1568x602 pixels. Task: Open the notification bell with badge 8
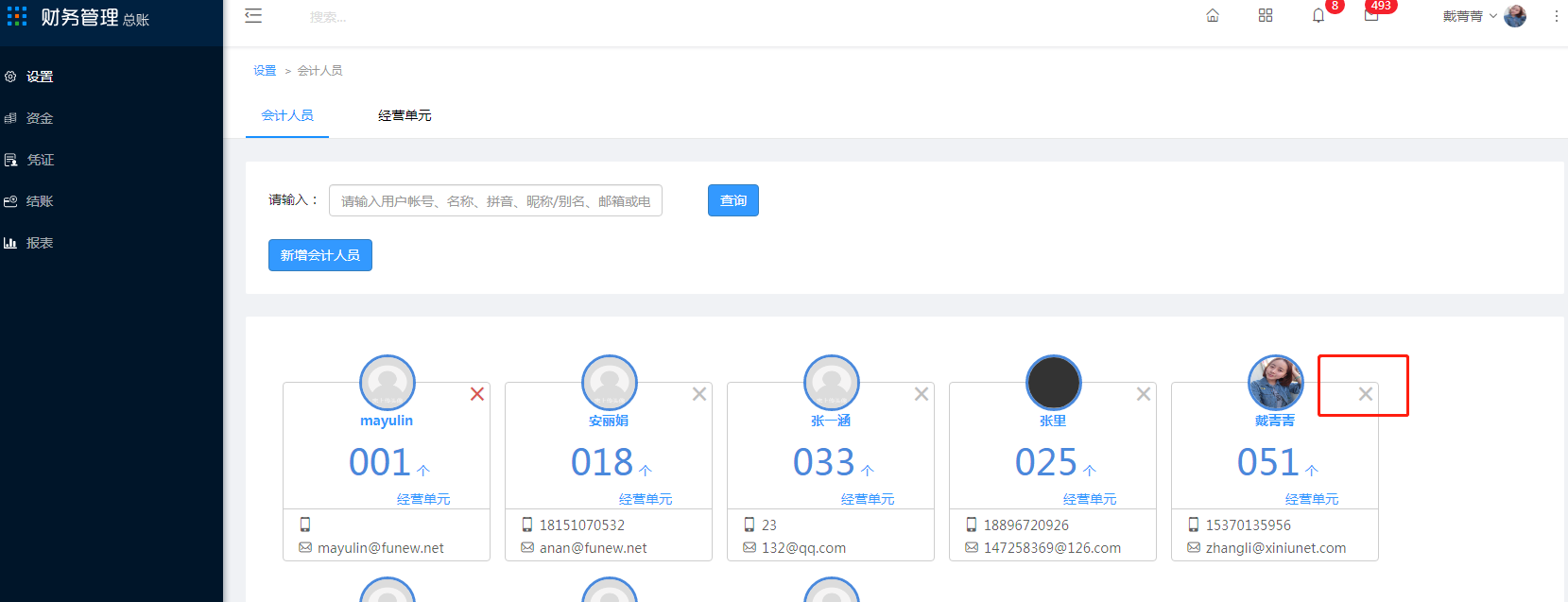click(1318, 16)
